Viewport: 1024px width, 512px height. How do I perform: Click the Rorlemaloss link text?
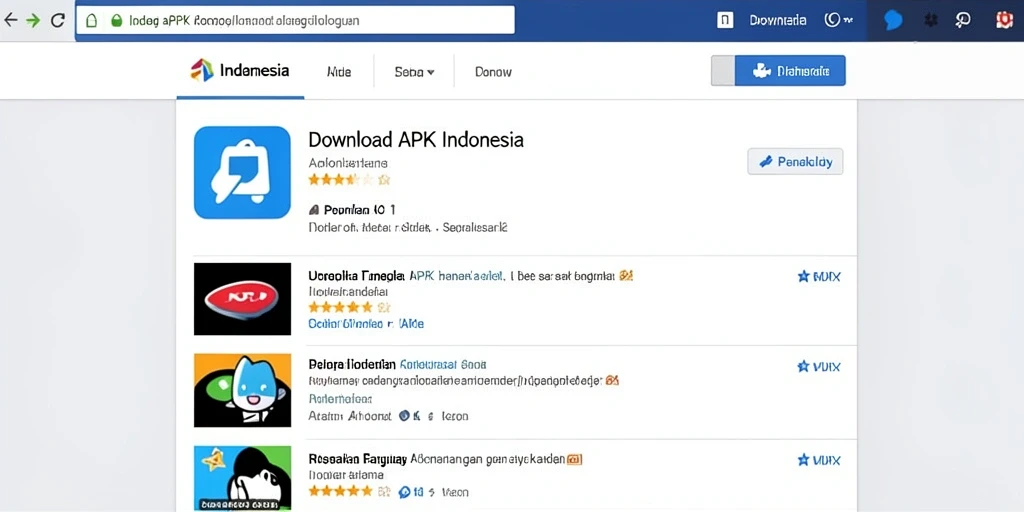(340, 398)
